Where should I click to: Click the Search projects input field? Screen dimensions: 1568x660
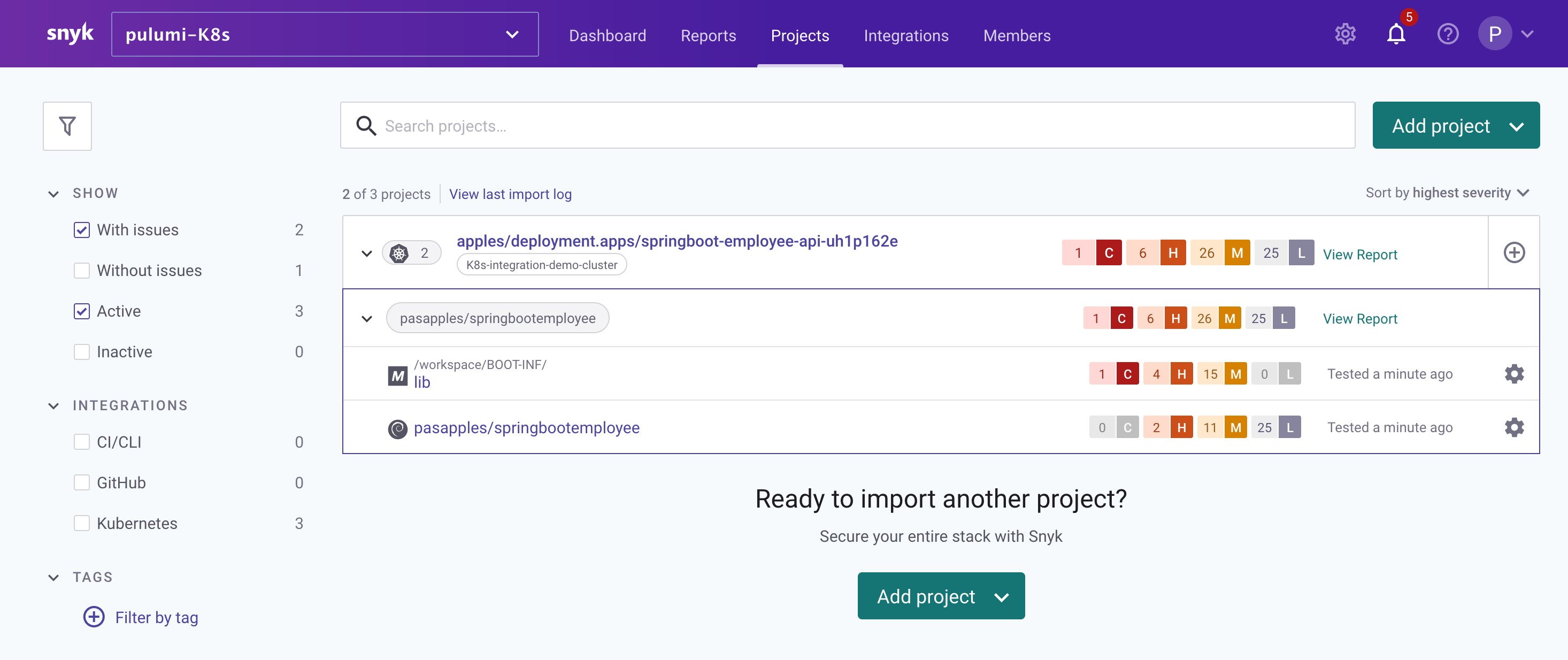click(847, 126)
